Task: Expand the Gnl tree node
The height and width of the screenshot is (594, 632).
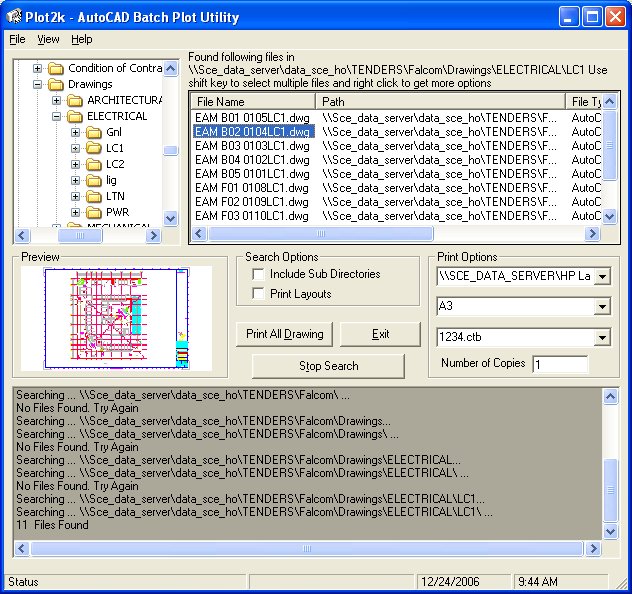Action: tap(75, 132)
